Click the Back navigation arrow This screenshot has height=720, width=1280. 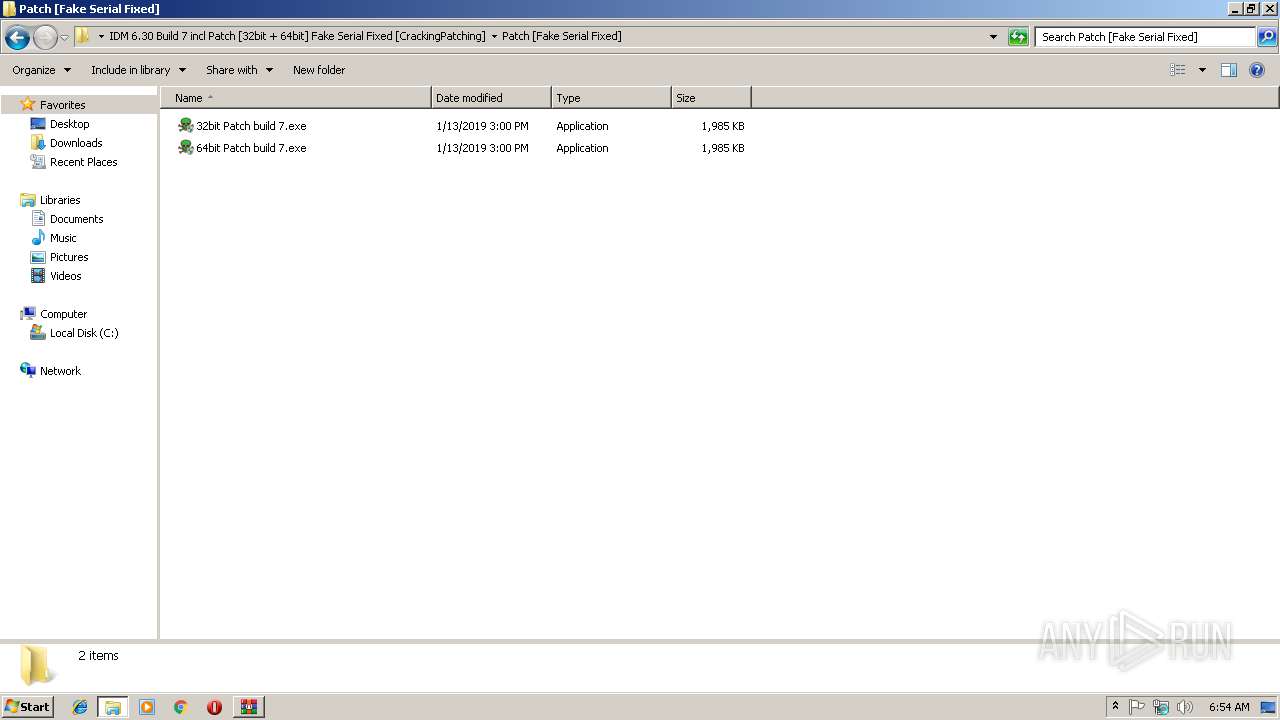pyautogui.click(x=17, y=38)
